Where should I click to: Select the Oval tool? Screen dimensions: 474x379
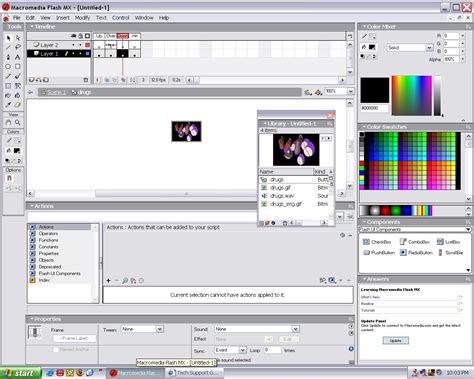tap(8, 67)
